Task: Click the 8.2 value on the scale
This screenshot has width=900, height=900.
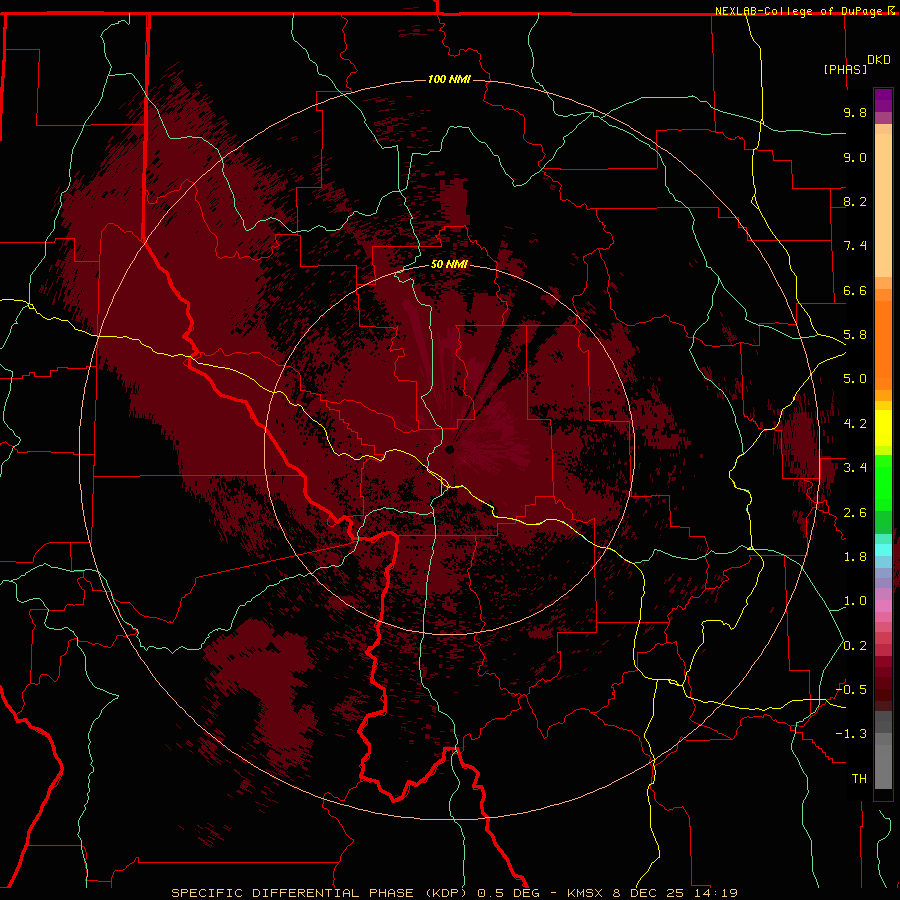Action: coord(855,201)
